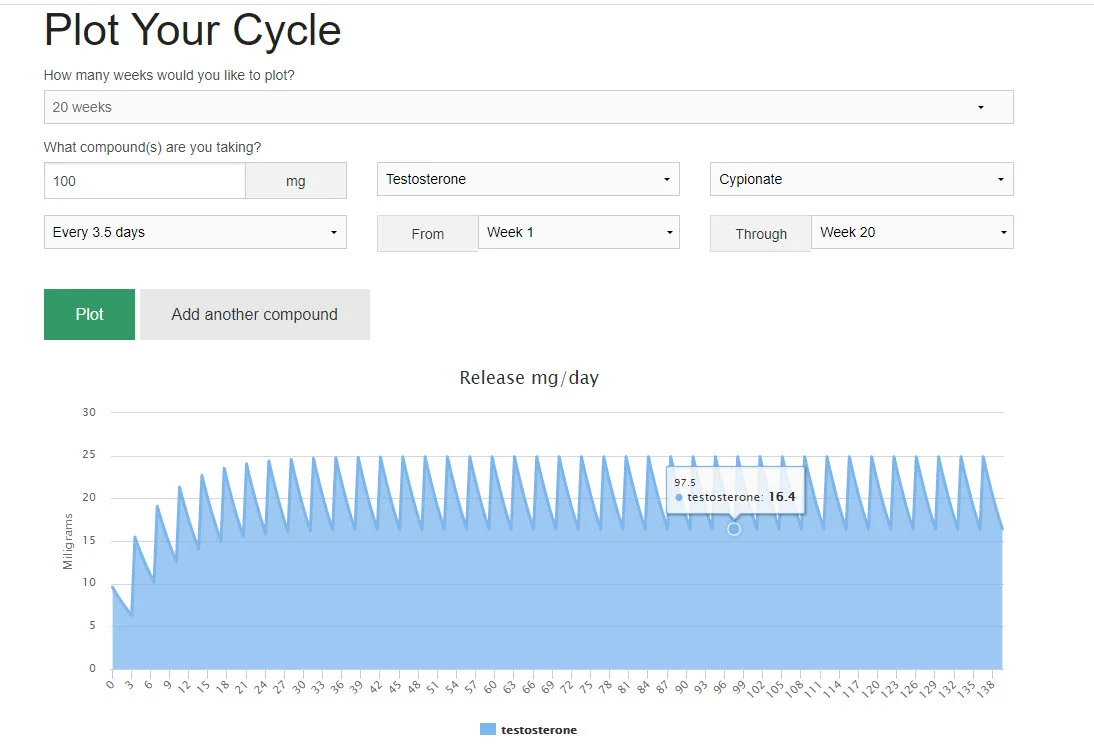Screen dimensions: 1094x748
Task: Open the Cypionate ester dropdown
Action: click(861, 180)
